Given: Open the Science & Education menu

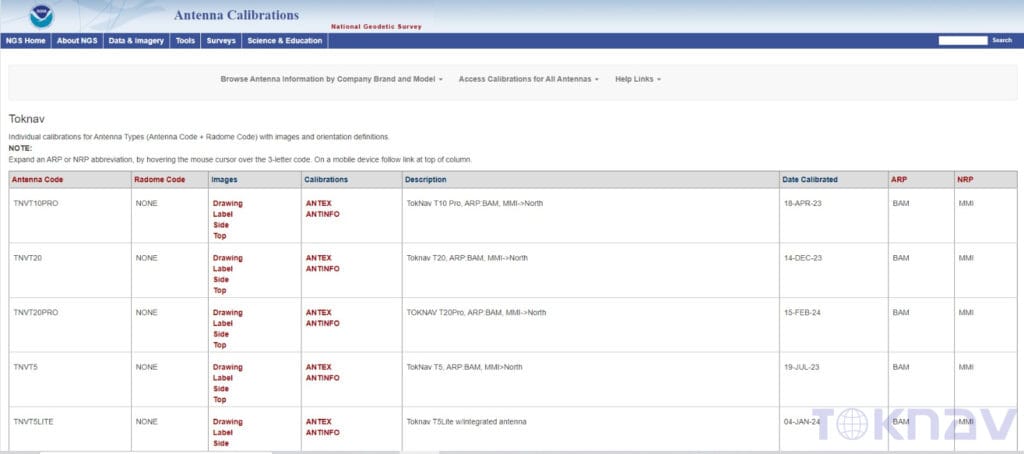Looking at the screenshot, I should 285,41.
